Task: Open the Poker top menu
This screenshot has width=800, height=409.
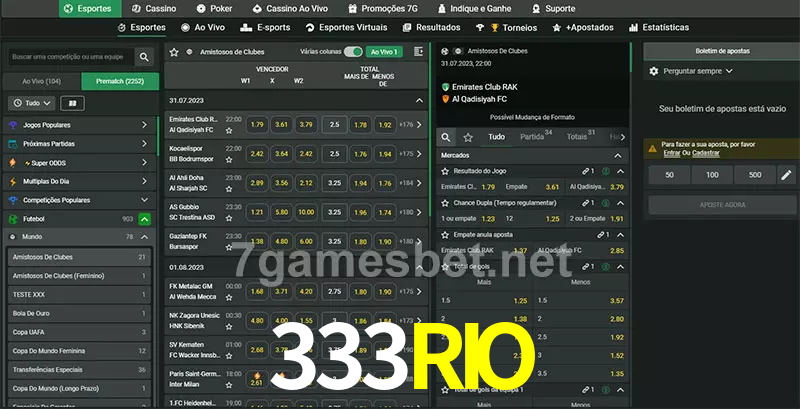Action: [x=215, y=9]
